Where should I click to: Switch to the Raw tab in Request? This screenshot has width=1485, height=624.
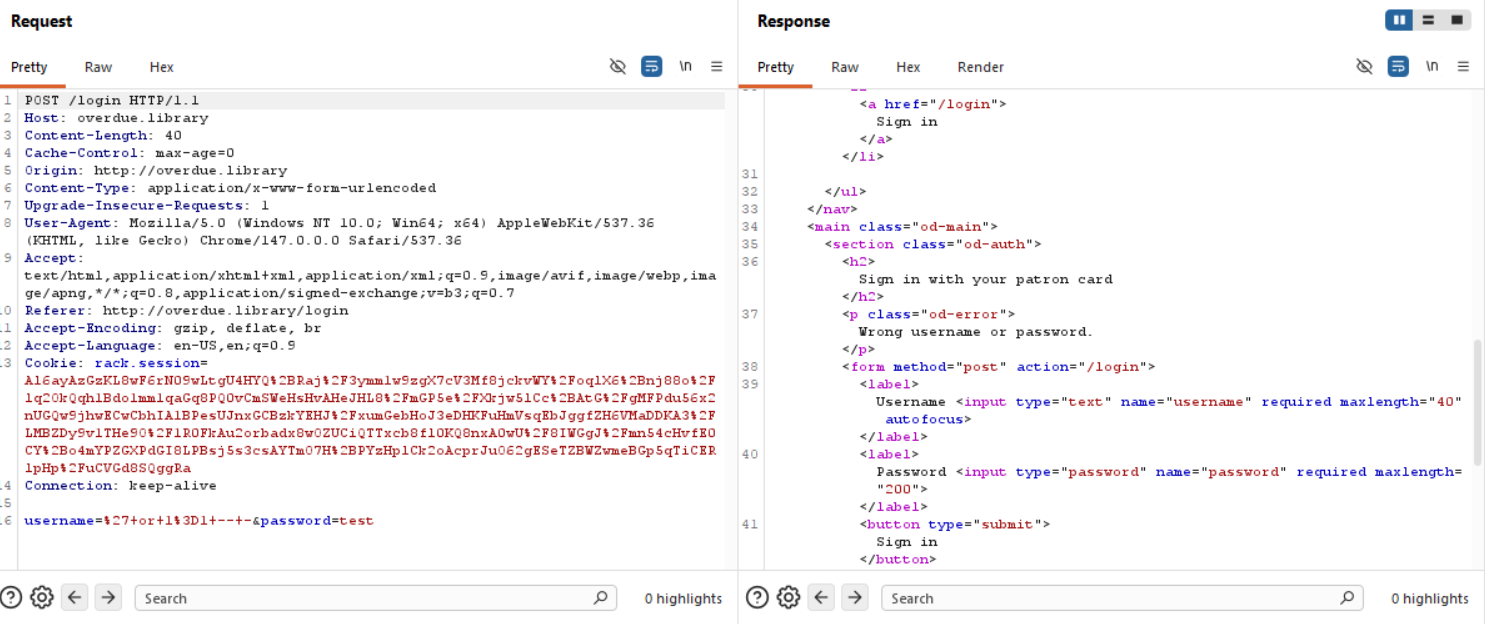click(x=98, y=67)
